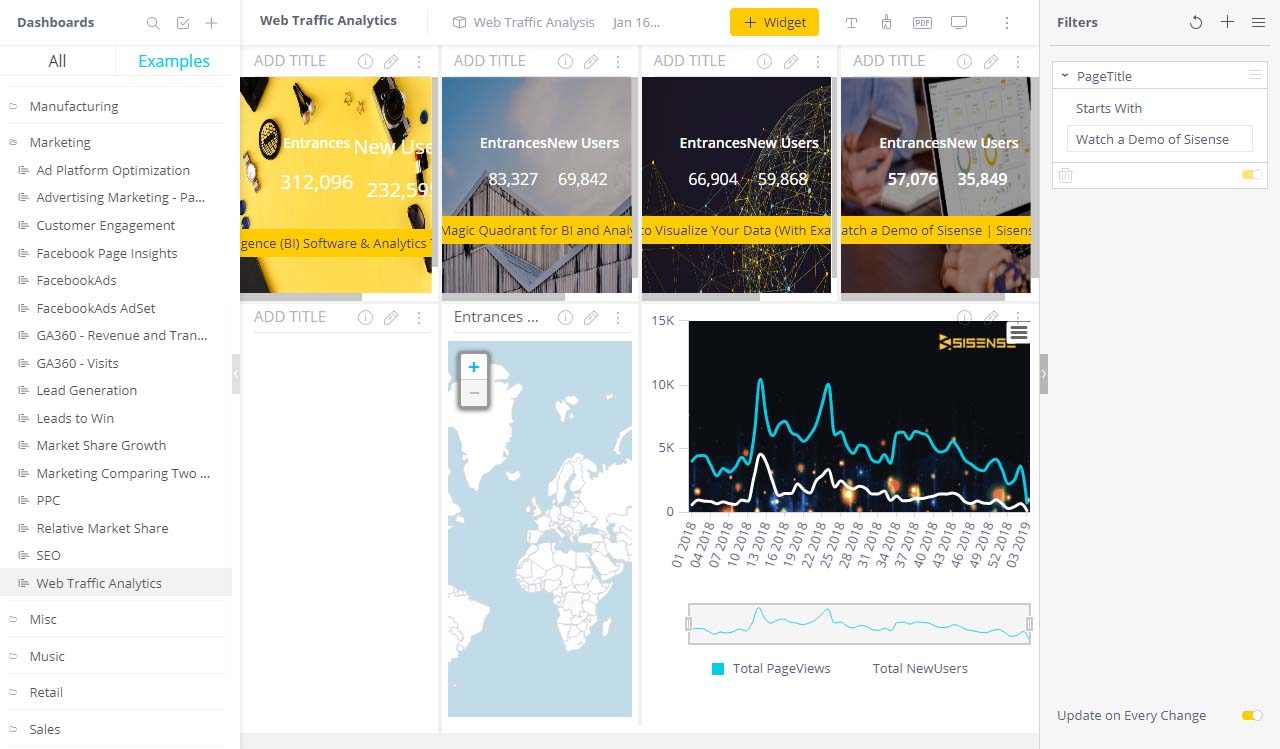
Task: Create a new dashboard with the plus icon
Action: tap(211, 22)
